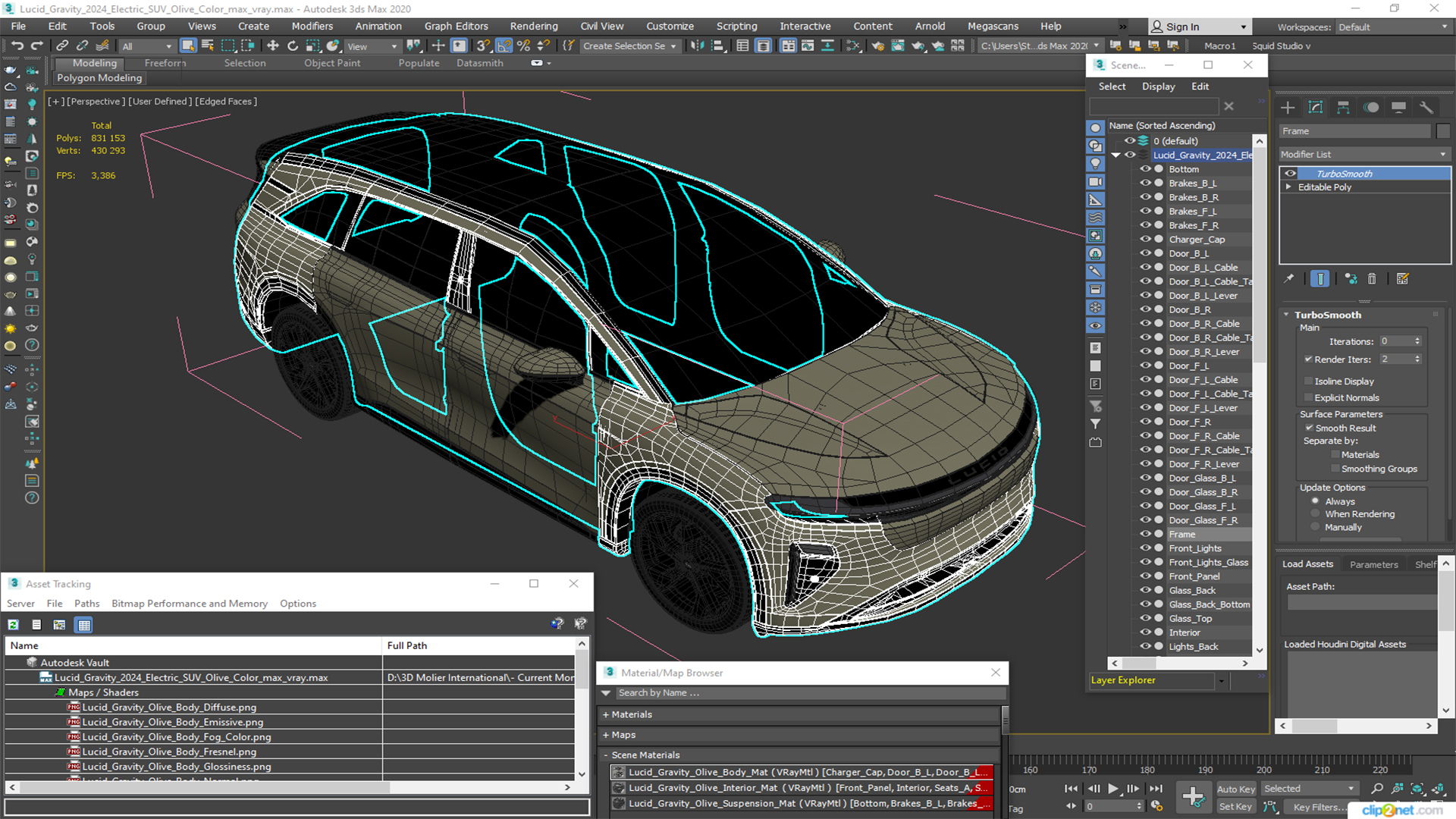Enable the Render Iters checkbox
Viewport: 1456px width, 819px height.
coord(1308,359)
